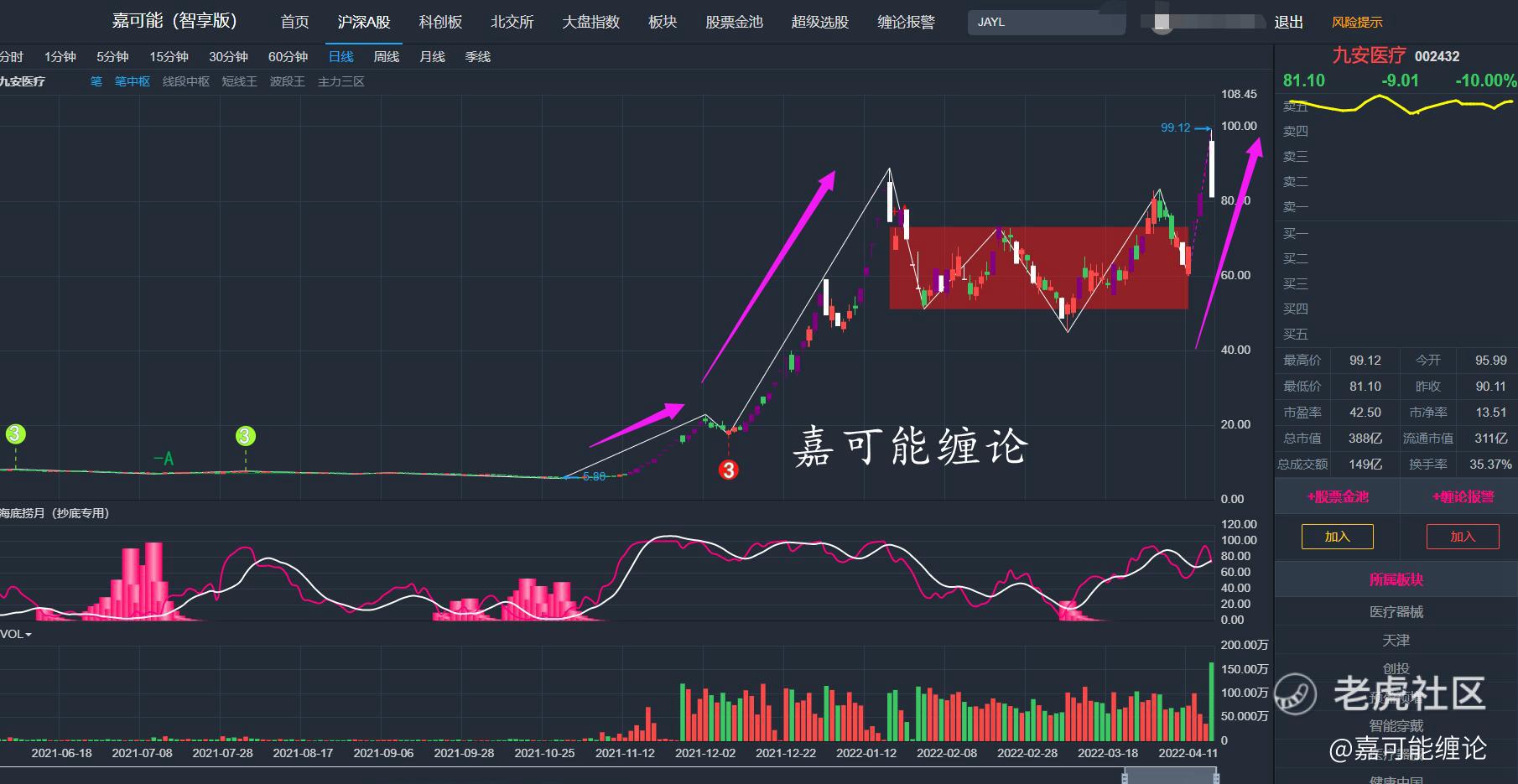Click the 流通市值 value 311亿
This screenshot has height=784, width=1518.
tap(1490, 439)
